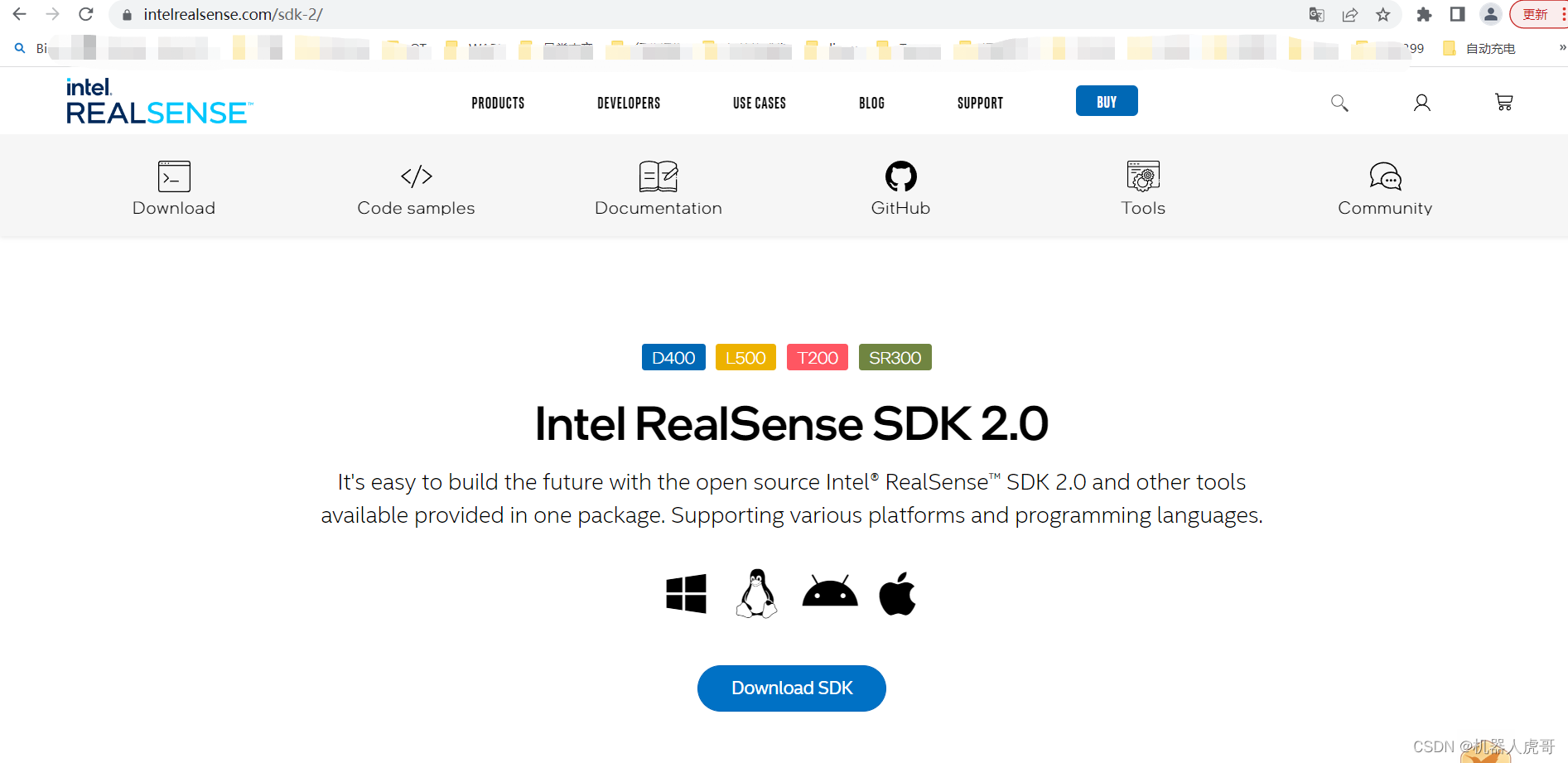Click the share page icon
The width and height of the screenshot is (1568, 763).
pyautogui.click(x=1350, y=14)
